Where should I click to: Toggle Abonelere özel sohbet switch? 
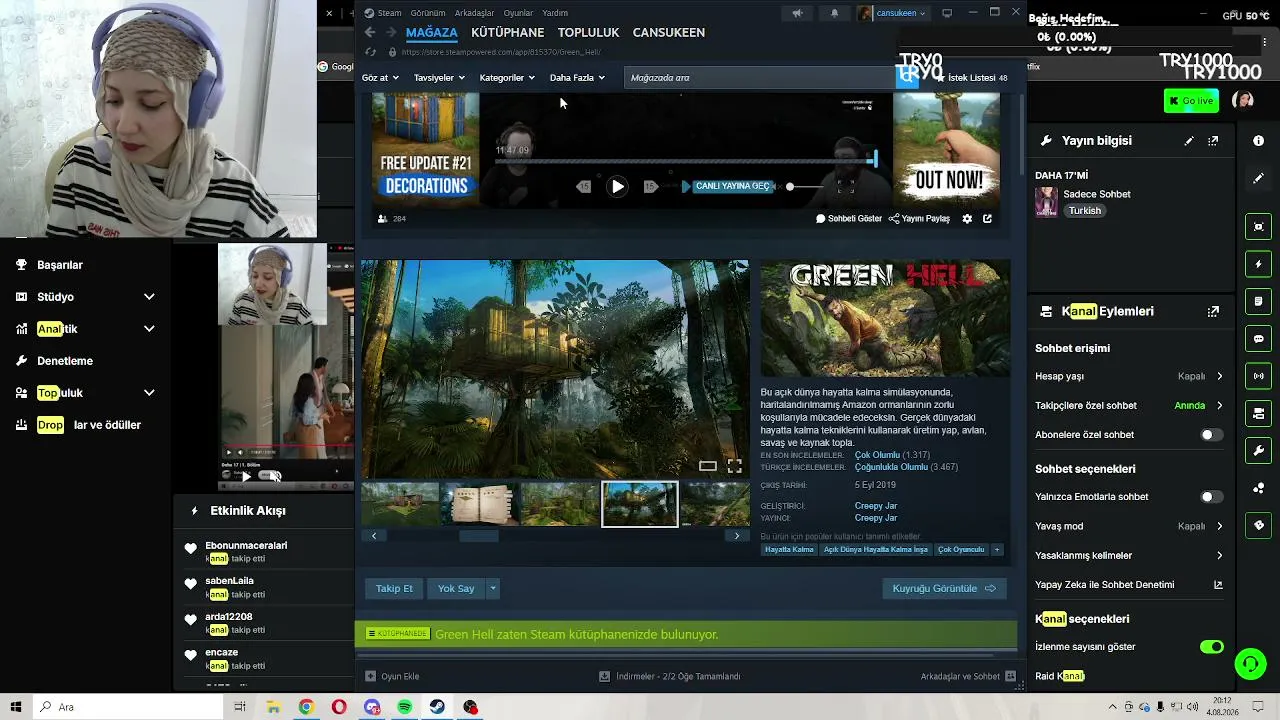tap(1211, 435)
